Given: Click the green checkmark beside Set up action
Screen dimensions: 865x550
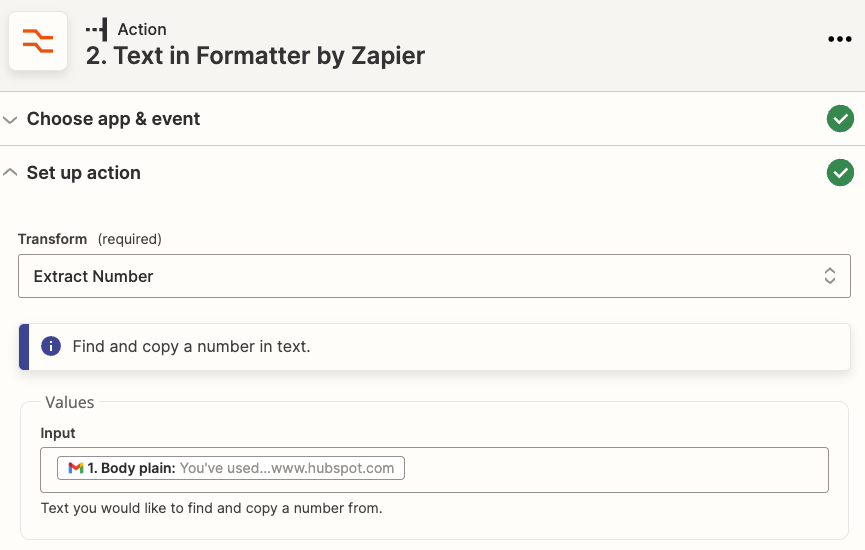Looking at the screenshot, I should tap(839, 173).
